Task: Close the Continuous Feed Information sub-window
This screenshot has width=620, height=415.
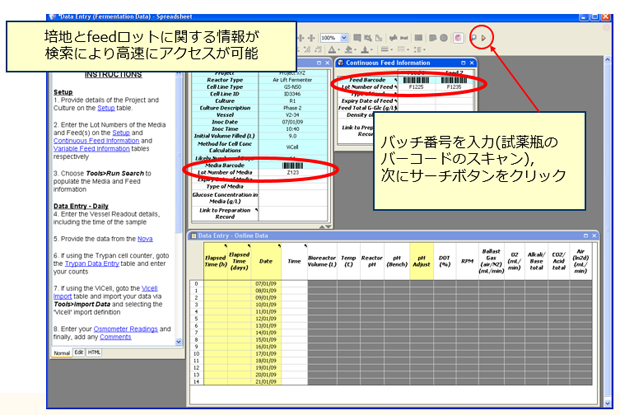Action: click(472, 63)
